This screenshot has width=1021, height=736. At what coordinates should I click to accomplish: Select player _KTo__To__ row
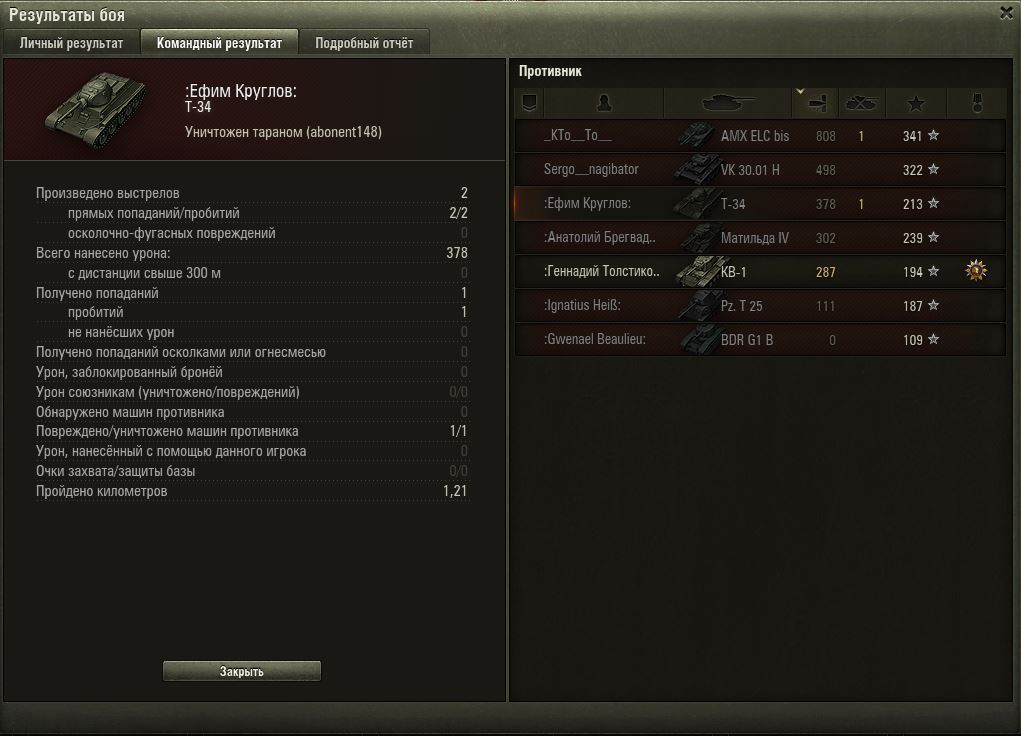click(760, 135)
